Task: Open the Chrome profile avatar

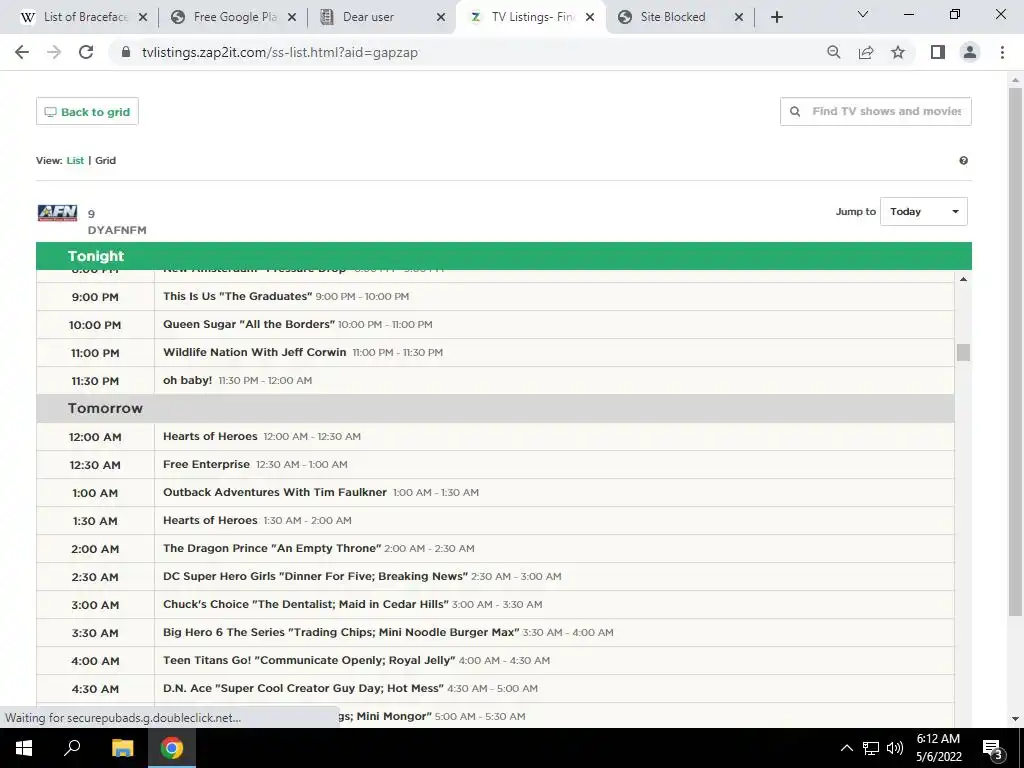Action: click(x=970, y=52)
